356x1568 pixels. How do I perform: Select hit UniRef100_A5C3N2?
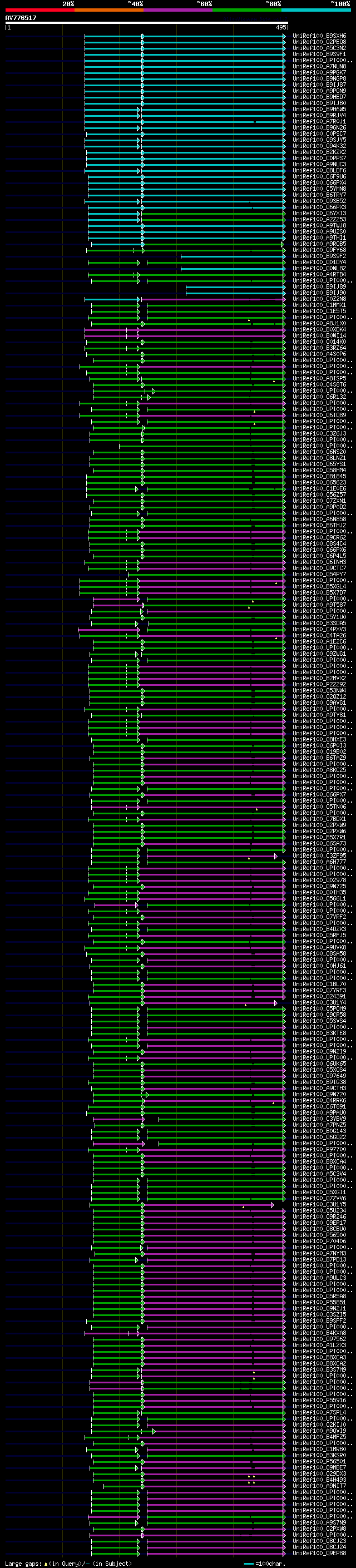(x=319, y=48)
